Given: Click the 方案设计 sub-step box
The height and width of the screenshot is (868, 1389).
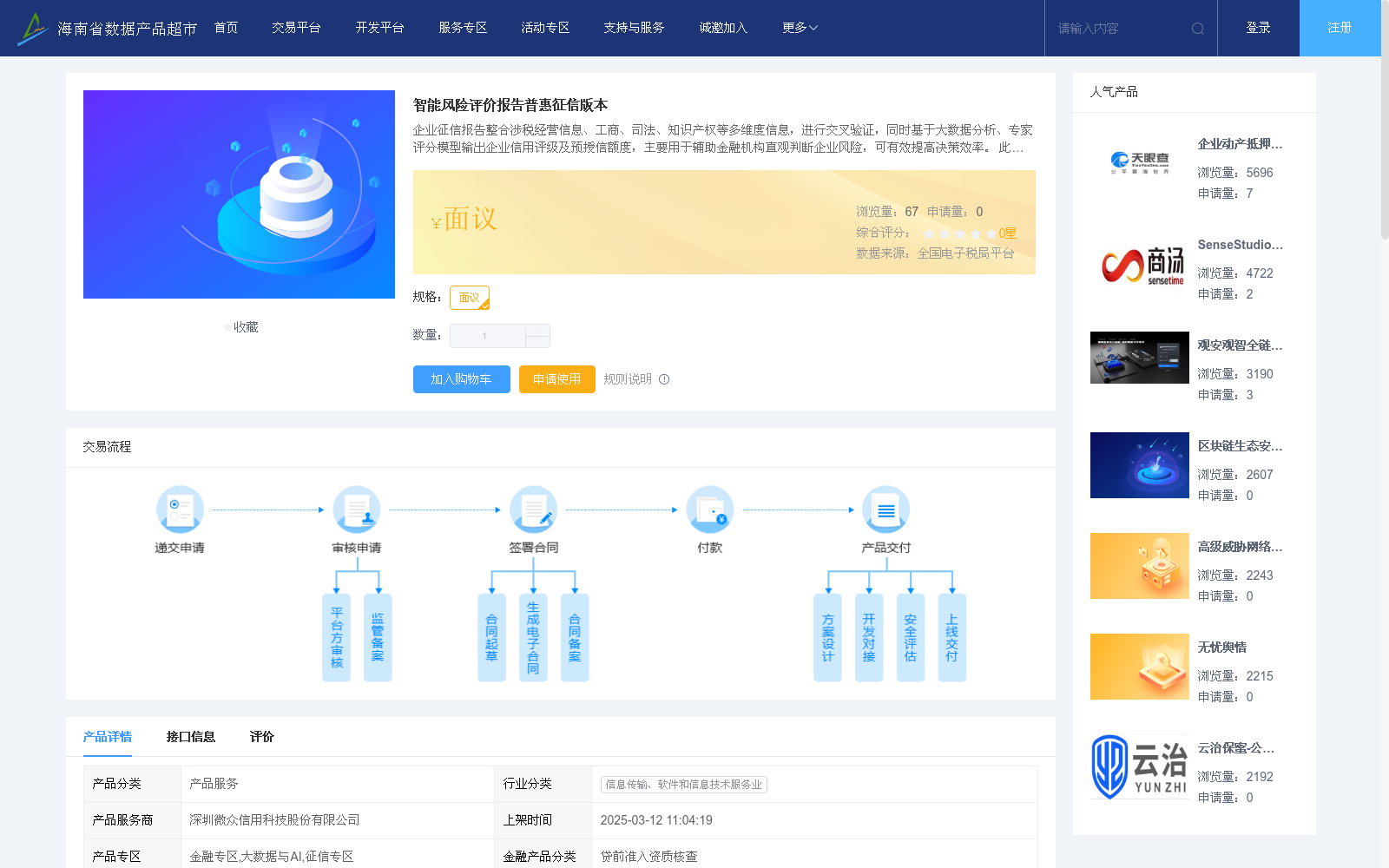Looking at the screenshot, I should click(827, 638).
